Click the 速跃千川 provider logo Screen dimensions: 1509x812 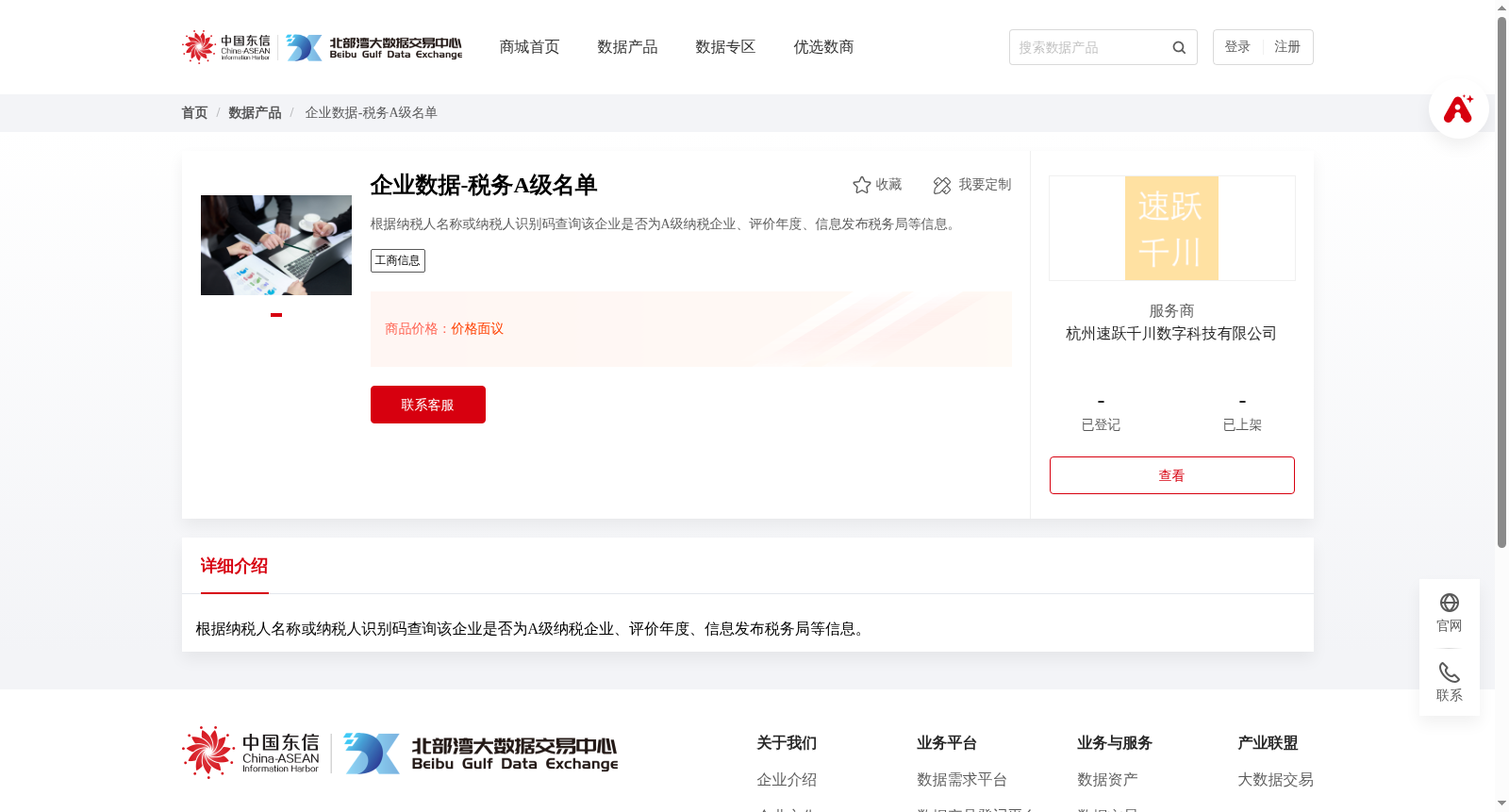tap(1172, 228)
